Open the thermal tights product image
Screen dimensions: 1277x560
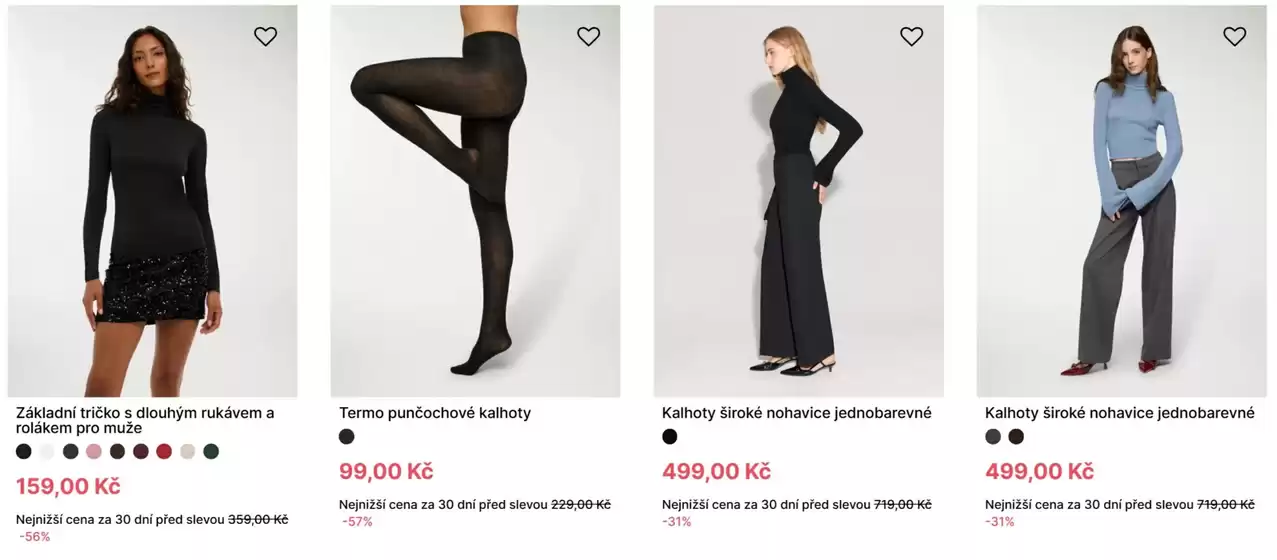pyautogui.click(x=475, y=200)
